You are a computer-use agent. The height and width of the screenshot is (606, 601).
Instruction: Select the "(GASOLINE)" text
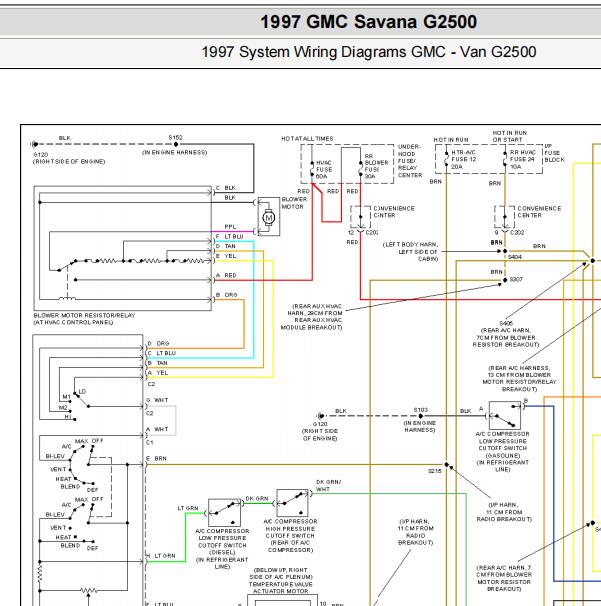tap(502, 455)
